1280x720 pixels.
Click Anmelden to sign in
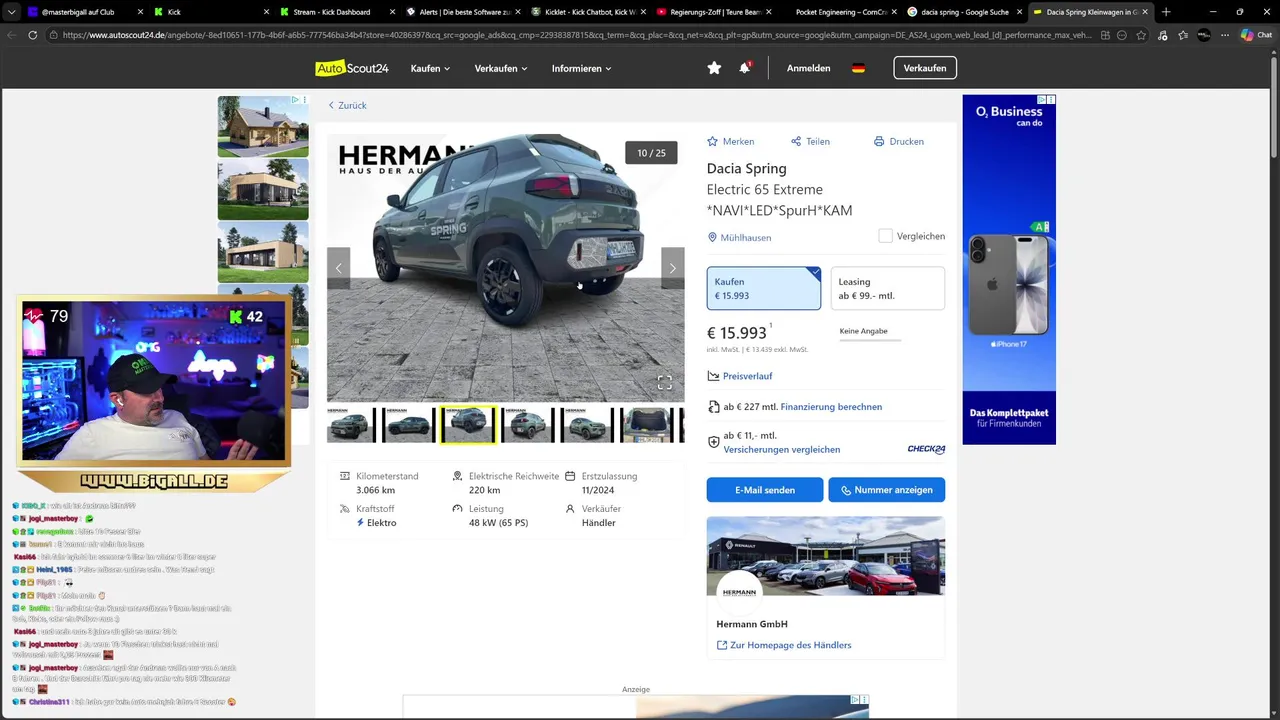pyautogui.click(x=808, y=68)
